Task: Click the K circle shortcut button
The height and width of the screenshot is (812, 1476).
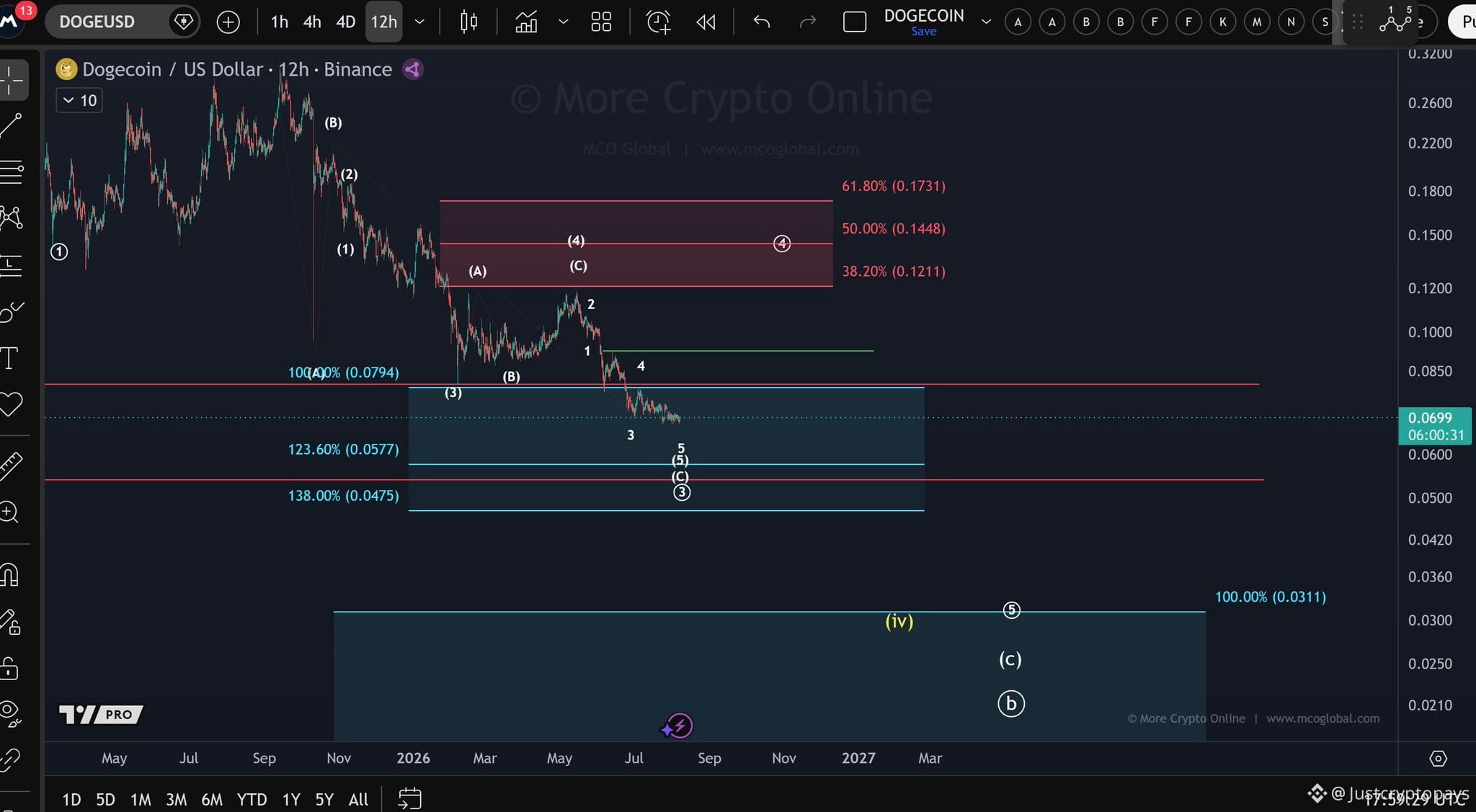Action: pyautogui.click(x=1223, y=22)
